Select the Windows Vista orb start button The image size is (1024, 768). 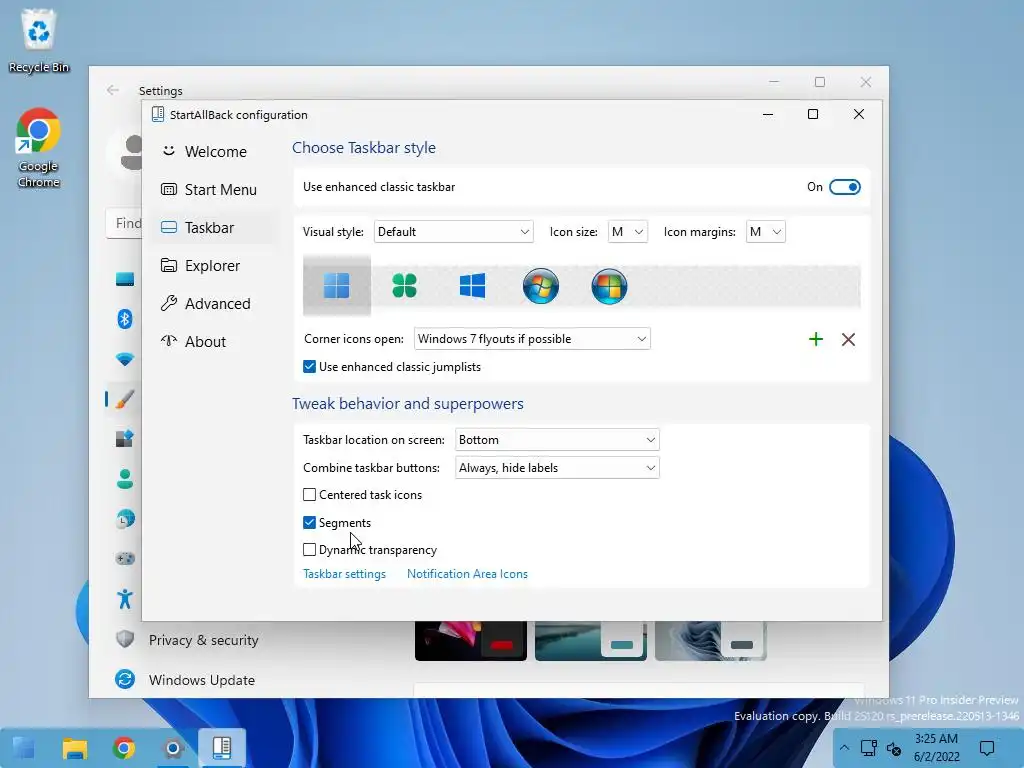(x=609, y=285)
